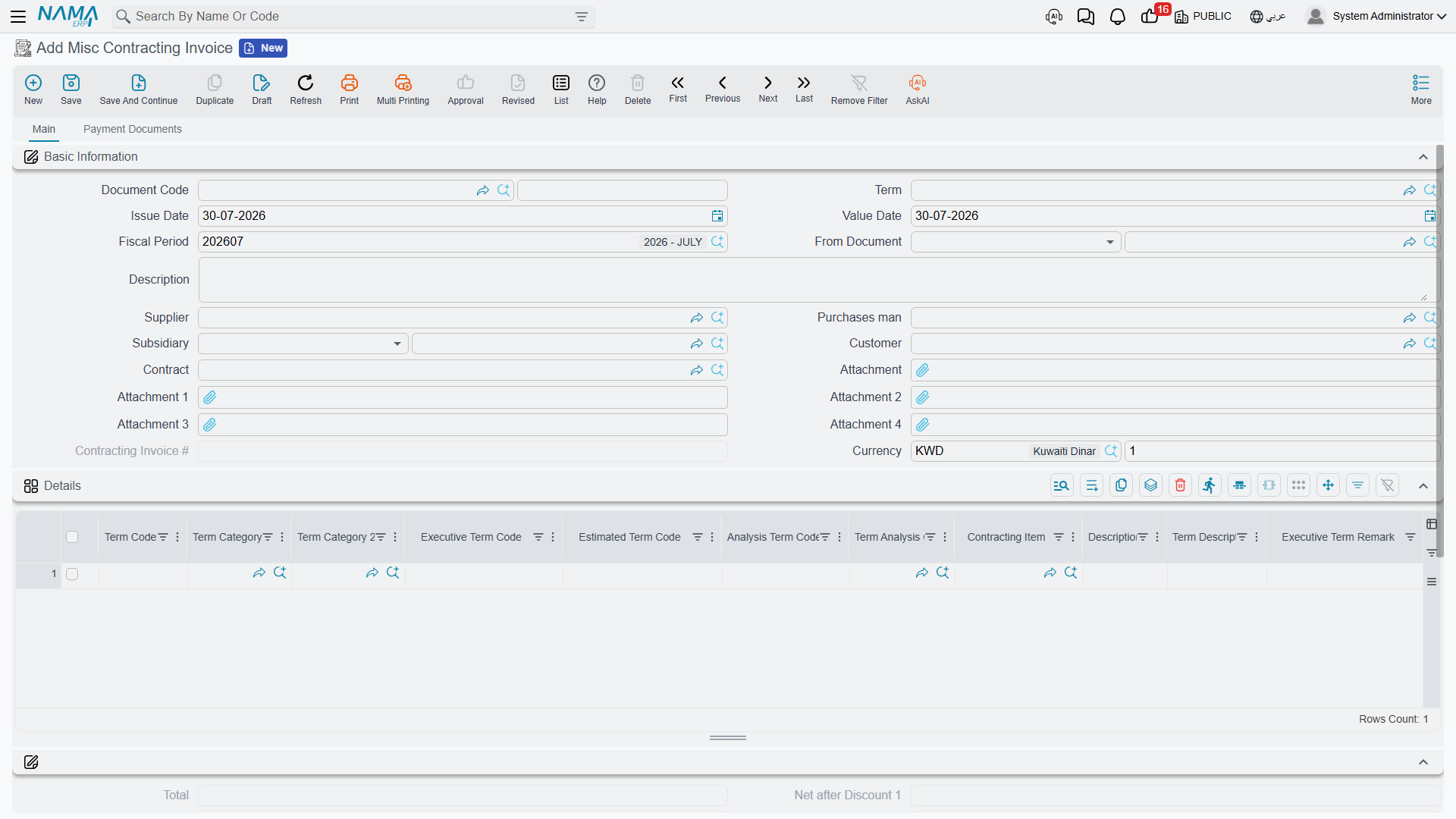
Task: Open Help from toolbar
Action: 597,89
